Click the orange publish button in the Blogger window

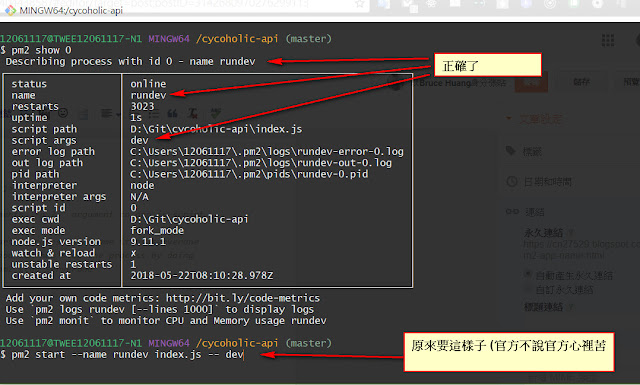point(531,82)
